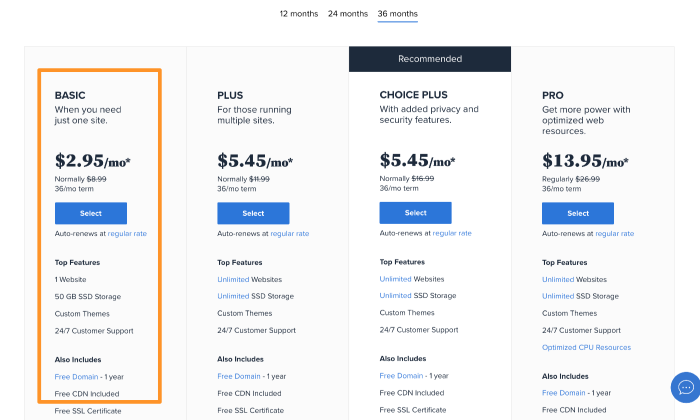Select the Choice Plus plan button
Screen dimensions: 700x420
416,212
